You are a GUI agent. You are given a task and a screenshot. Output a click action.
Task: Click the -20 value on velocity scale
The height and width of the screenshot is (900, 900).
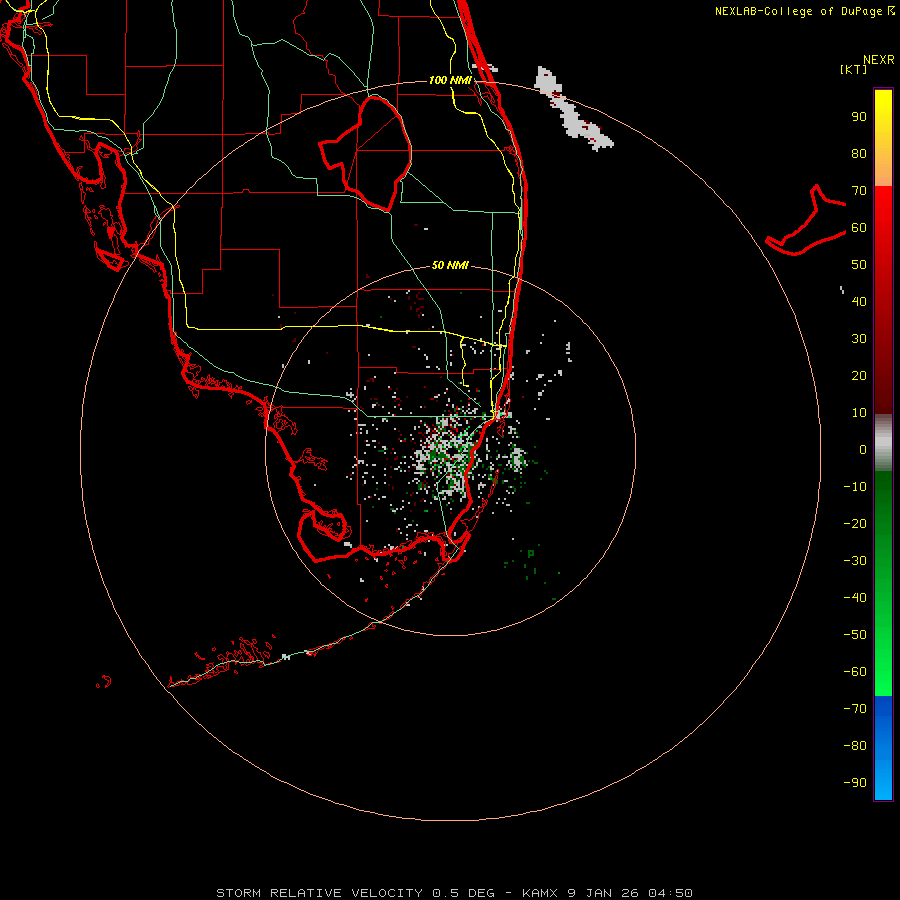855,523
